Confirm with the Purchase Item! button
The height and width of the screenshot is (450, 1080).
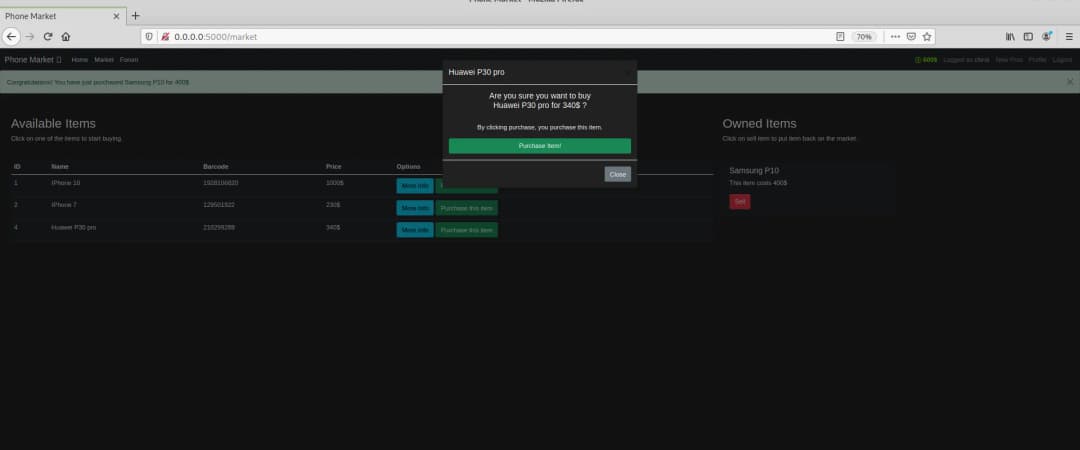click(x=539, y=146)
